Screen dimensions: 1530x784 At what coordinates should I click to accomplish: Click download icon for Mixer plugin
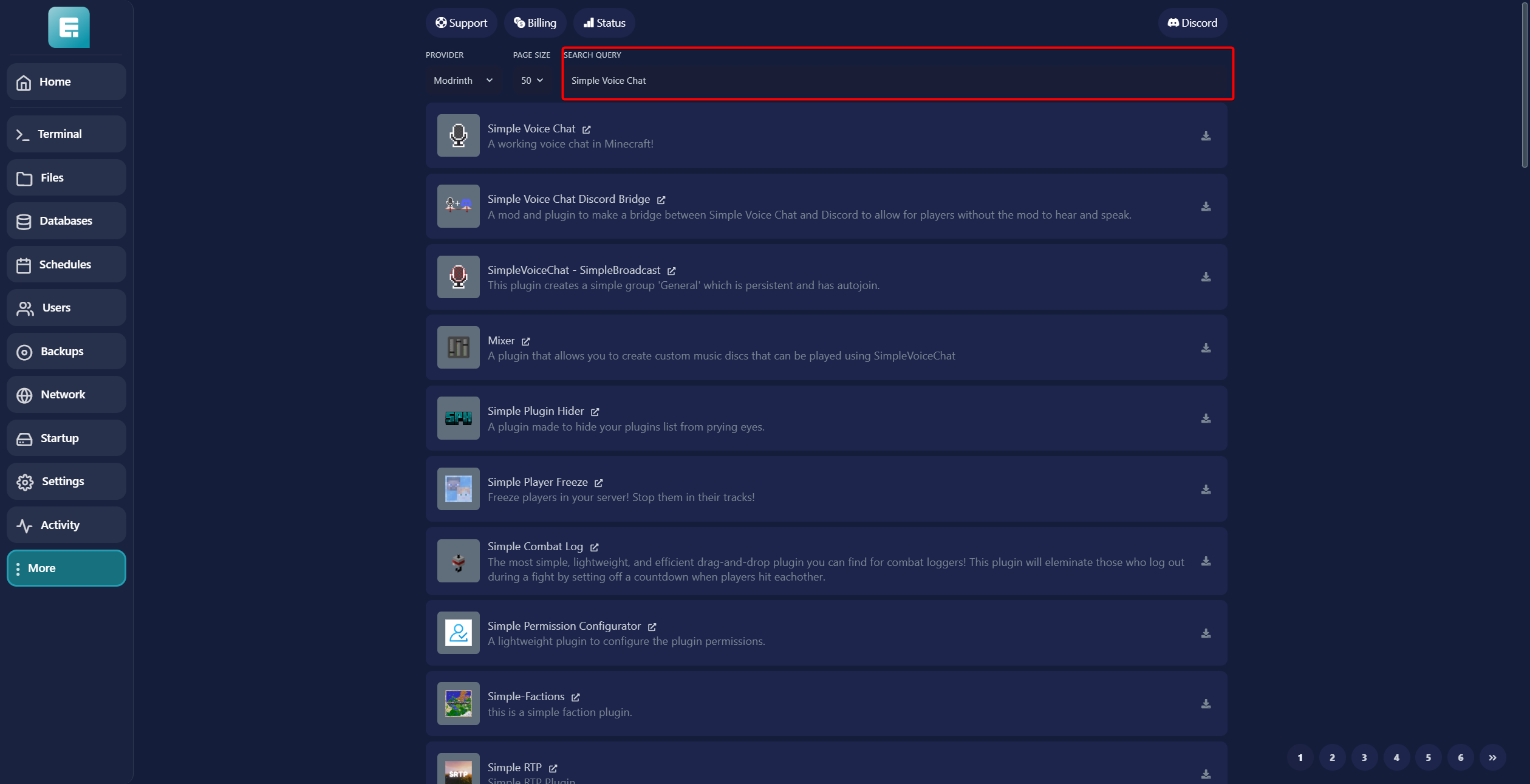pos(1206,348)
